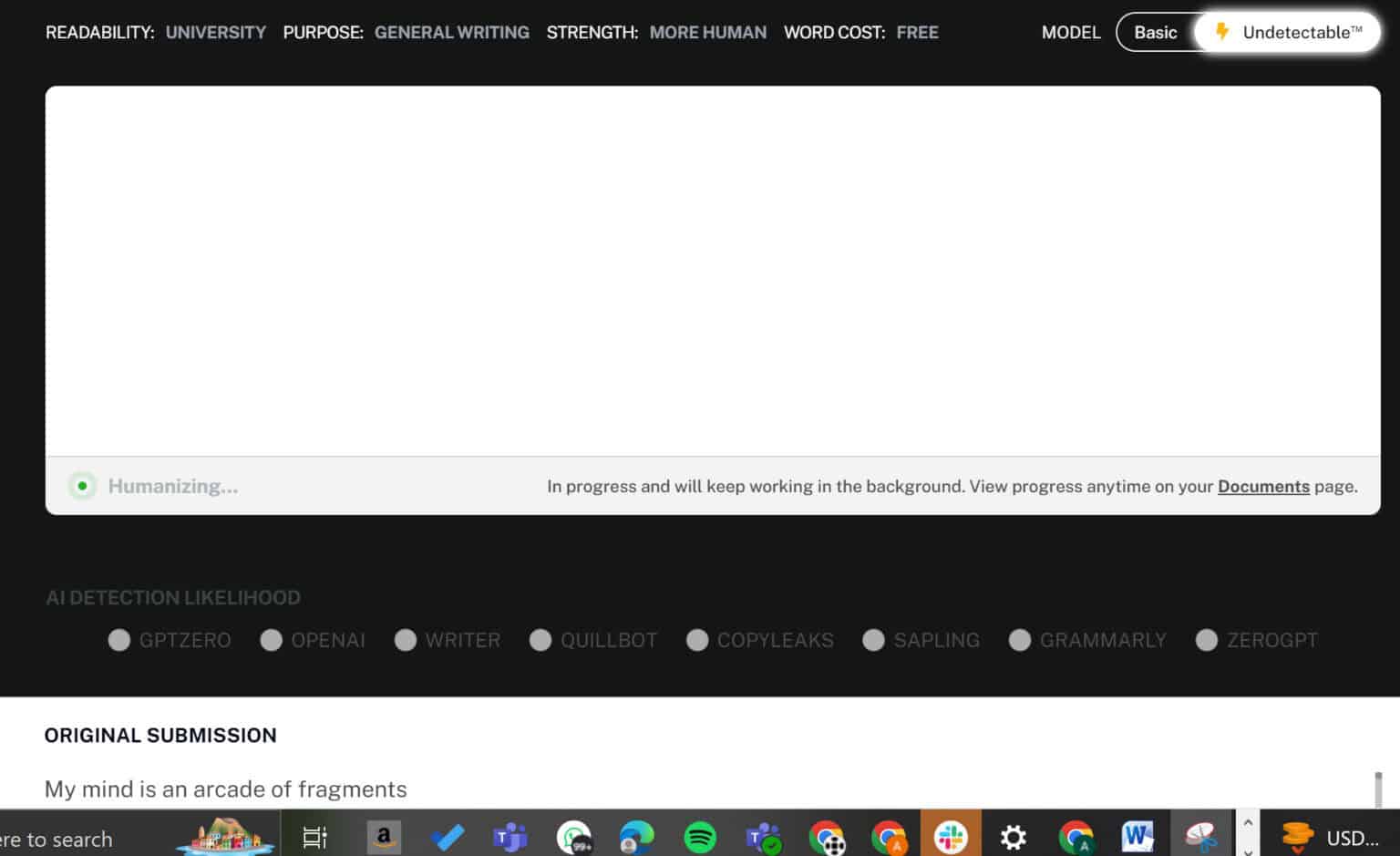
Task: Open Strength setting showing More Human
Action: coord(707,33)
